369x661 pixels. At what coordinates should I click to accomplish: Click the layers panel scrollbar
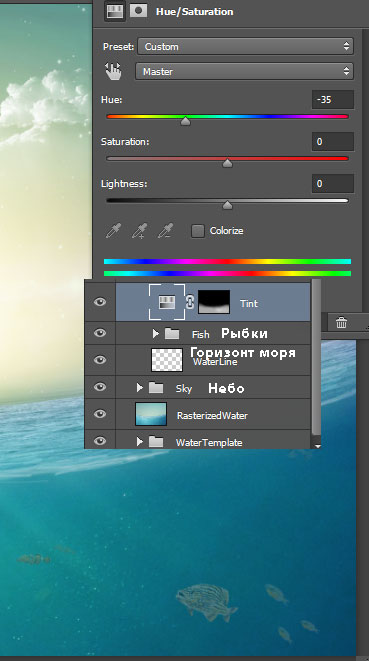click(316, 357)
